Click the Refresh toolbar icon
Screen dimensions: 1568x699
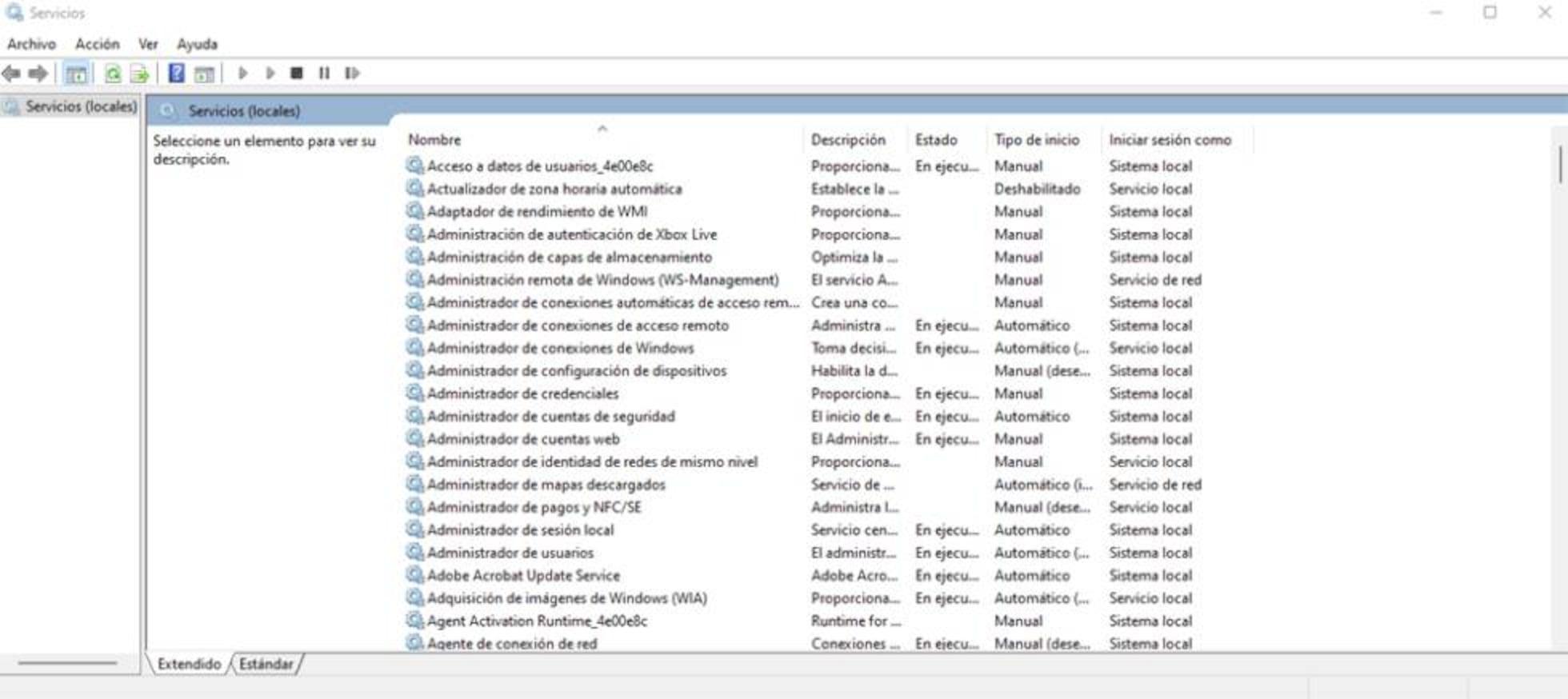coord(113,74)
